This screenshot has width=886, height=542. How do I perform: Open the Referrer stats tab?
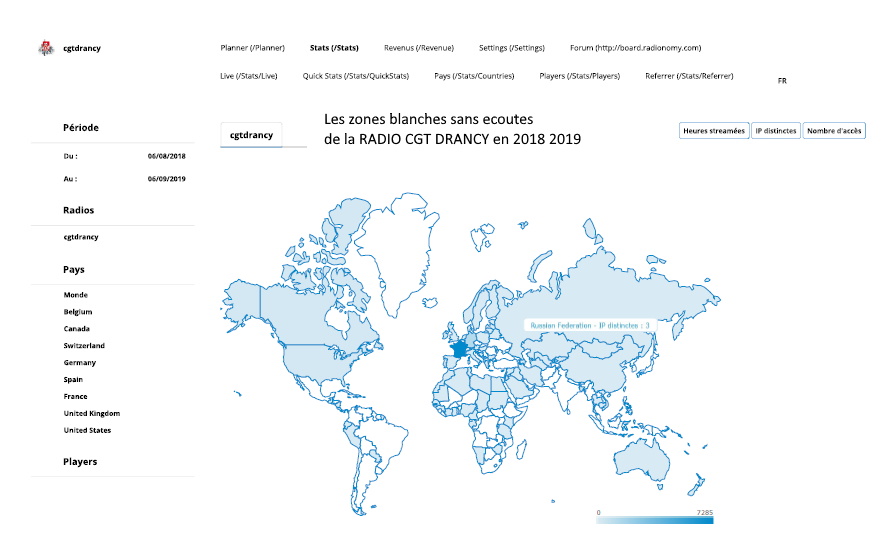[x=689, y=76]
